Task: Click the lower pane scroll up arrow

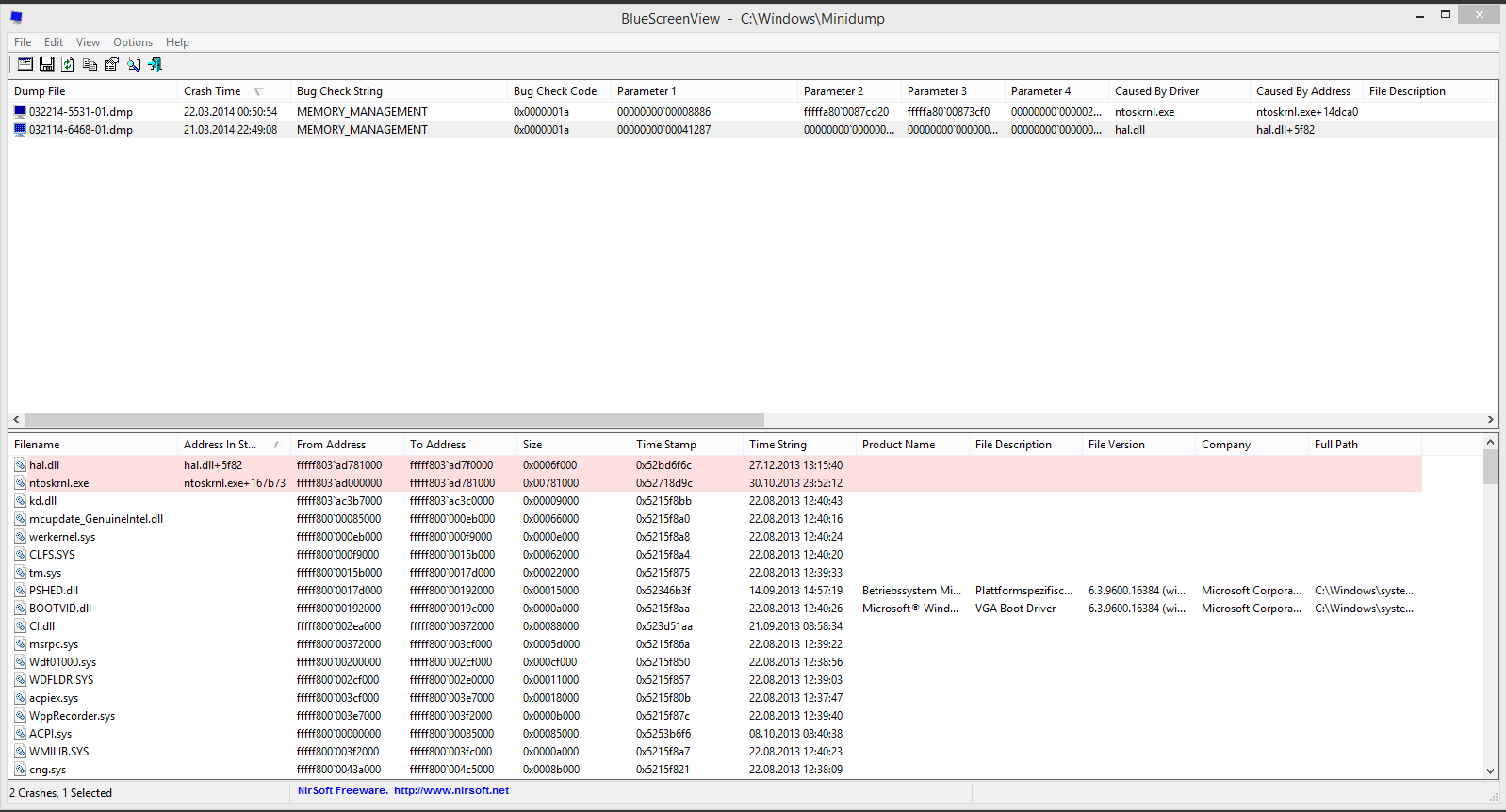Action: click(x=1490, y=442)
